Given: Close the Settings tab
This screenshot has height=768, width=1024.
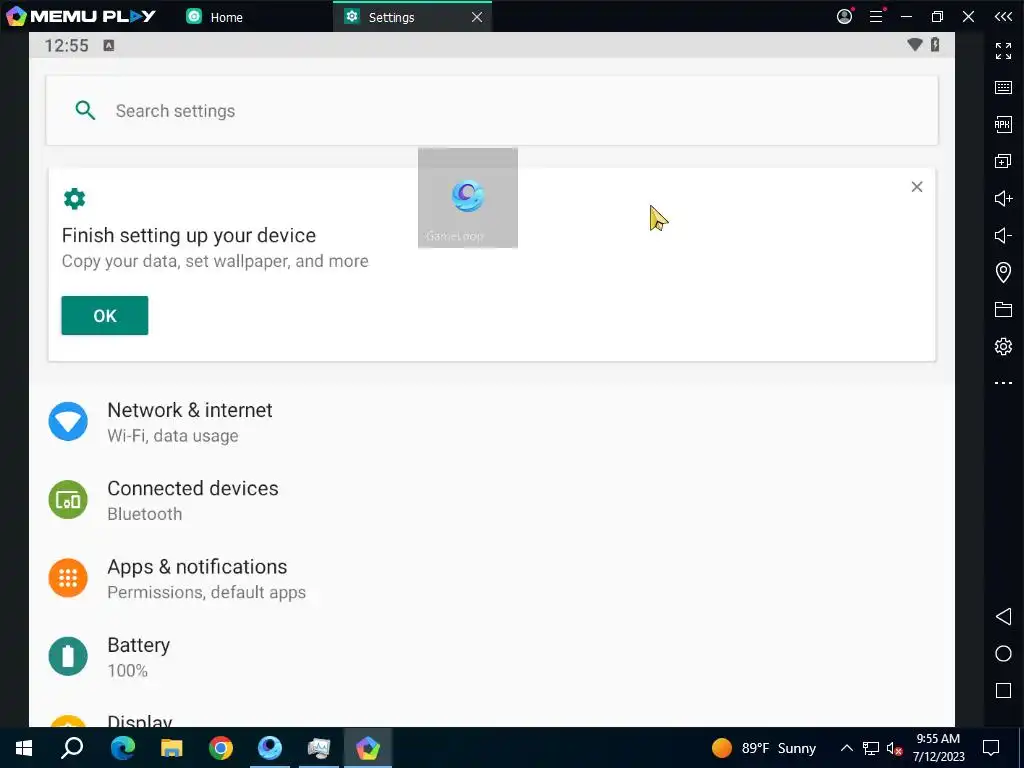Looking at the screenshot, I should click(x=477, y=18).
